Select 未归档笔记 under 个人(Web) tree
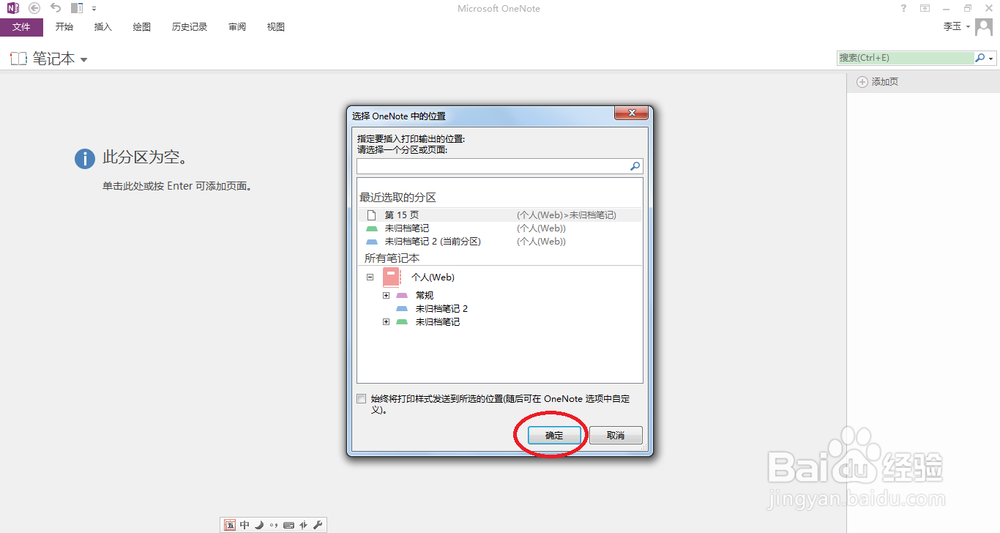This screenshot has width=1000, height=533. pyautogui.click(x=438, y=322)
